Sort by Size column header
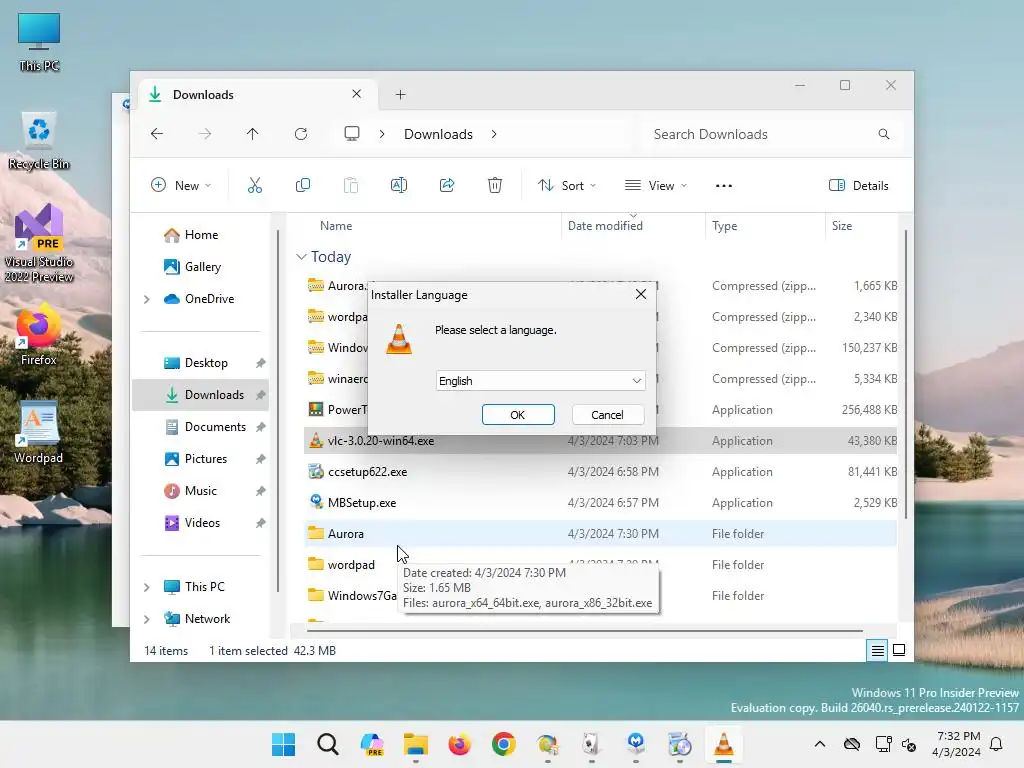 point(842,226)
